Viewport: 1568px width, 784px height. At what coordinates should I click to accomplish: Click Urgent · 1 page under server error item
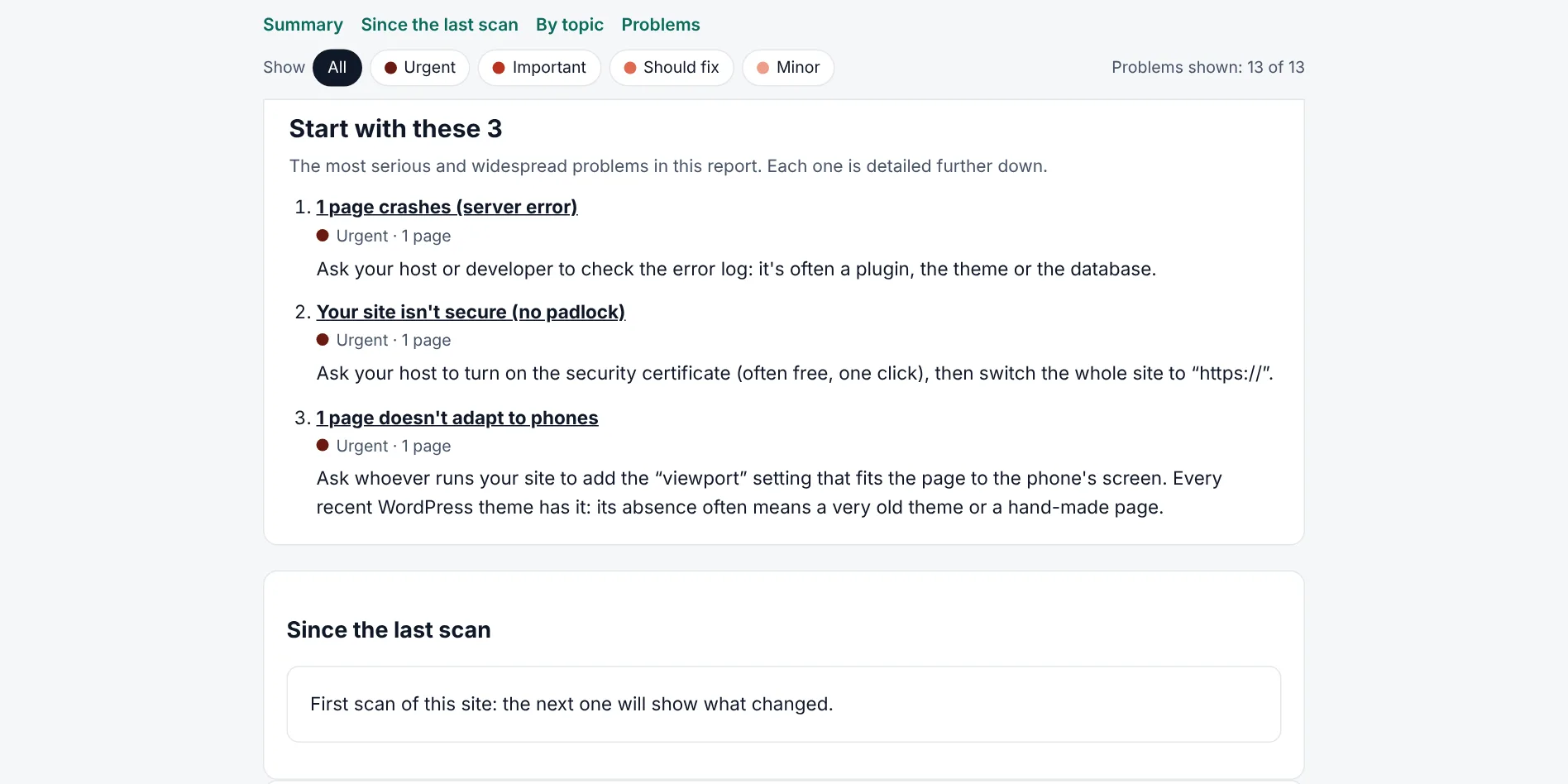point(384,236)
